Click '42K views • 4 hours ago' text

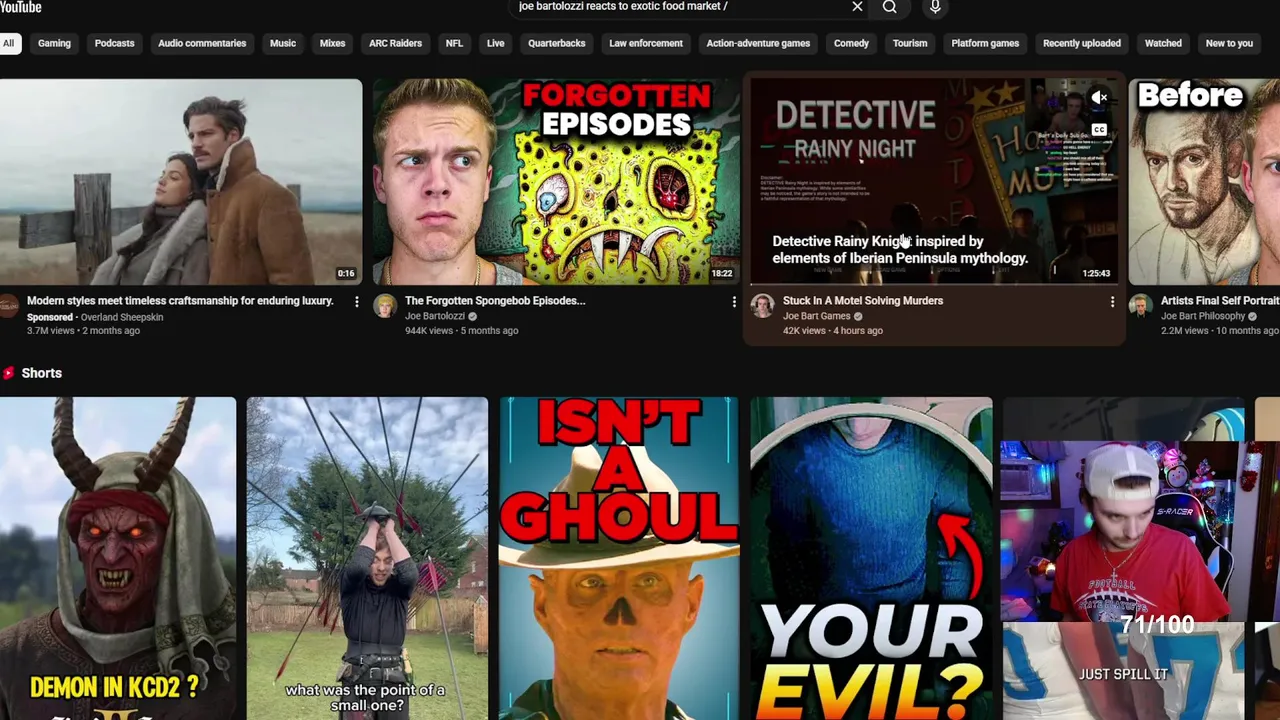click(832, 330)
